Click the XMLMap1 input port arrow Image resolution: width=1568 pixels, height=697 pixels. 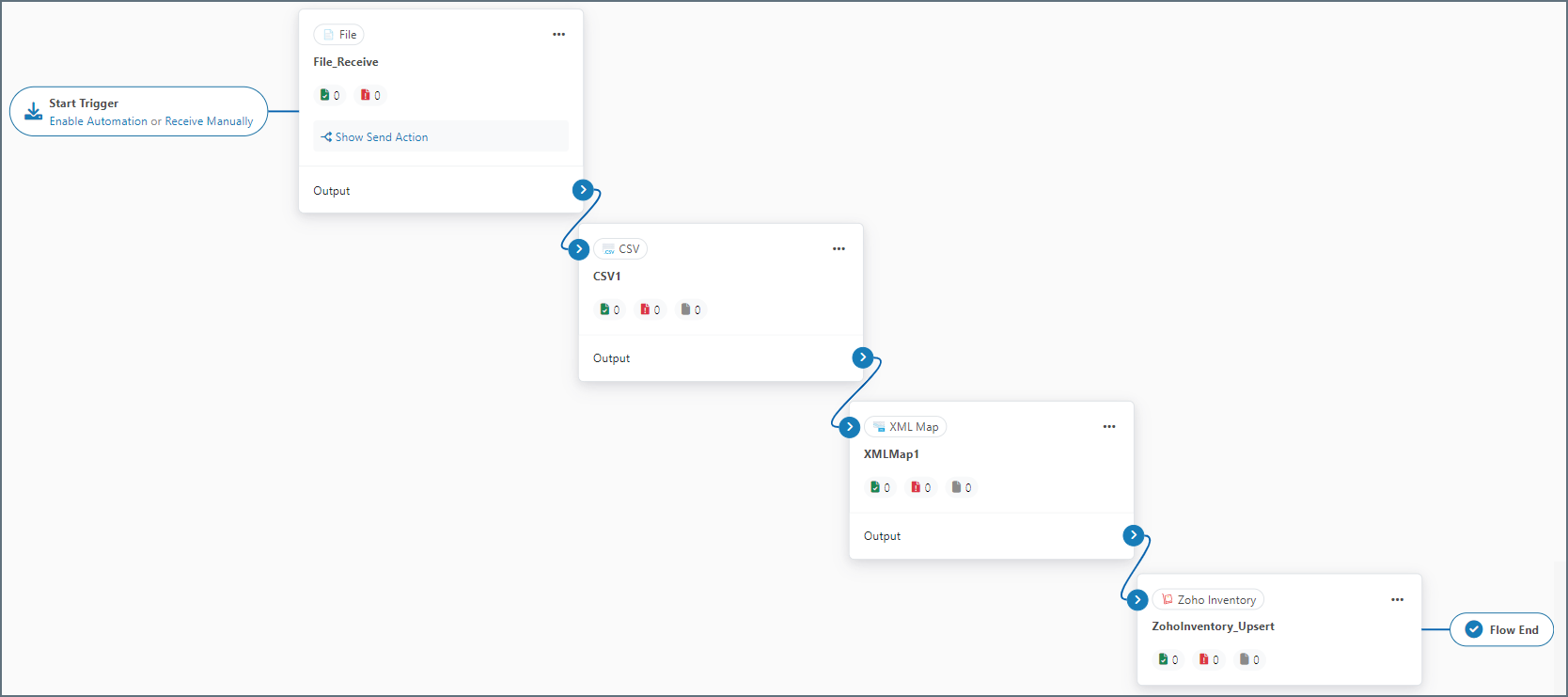(850, 427)
